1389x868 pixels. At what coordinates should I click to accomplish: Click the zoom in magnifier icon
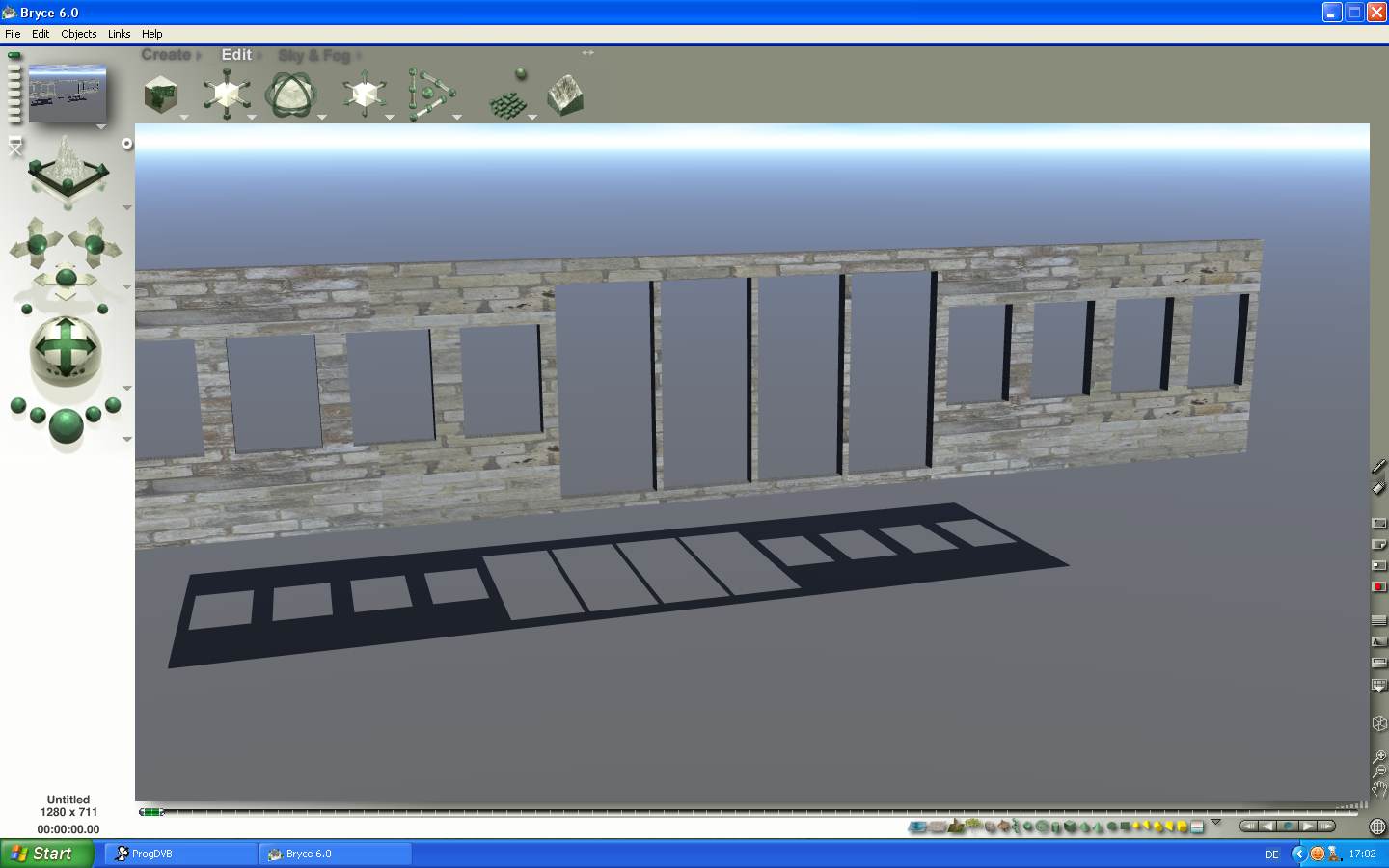pos(1379,756)
